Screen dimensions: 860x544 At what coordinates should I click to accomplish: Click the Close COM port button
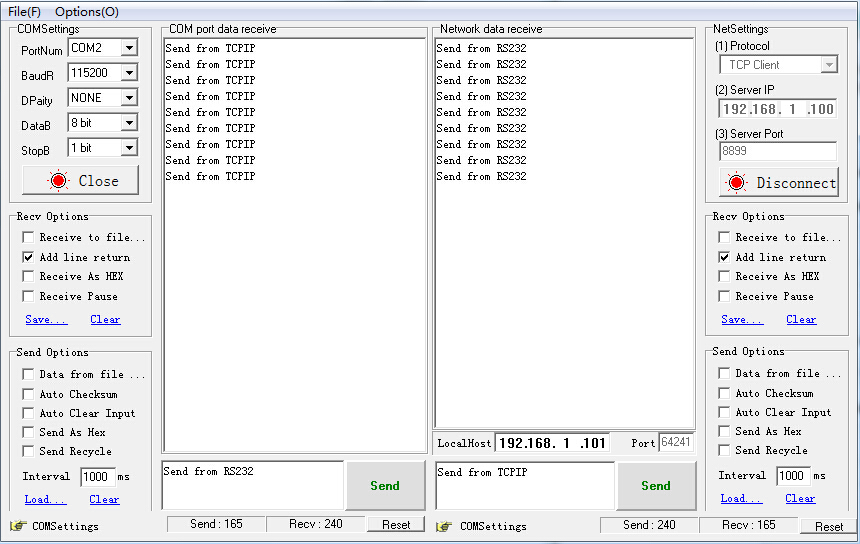80,180
